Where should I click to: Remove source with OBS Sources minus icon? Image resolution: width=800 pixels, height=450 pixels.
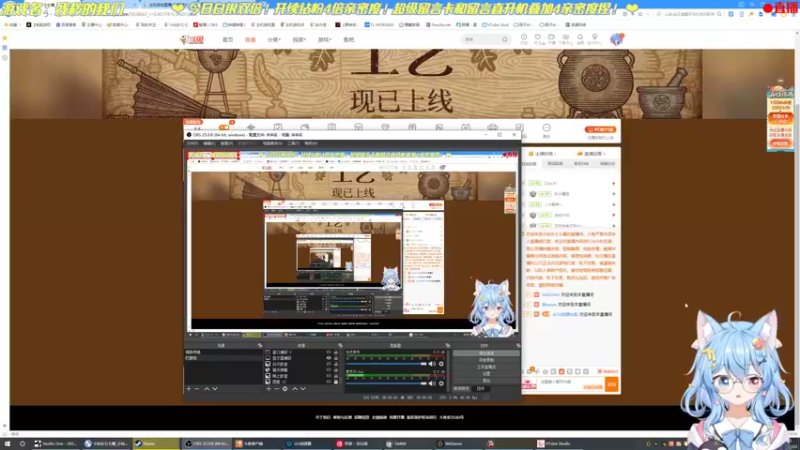(x=277, y=389)
